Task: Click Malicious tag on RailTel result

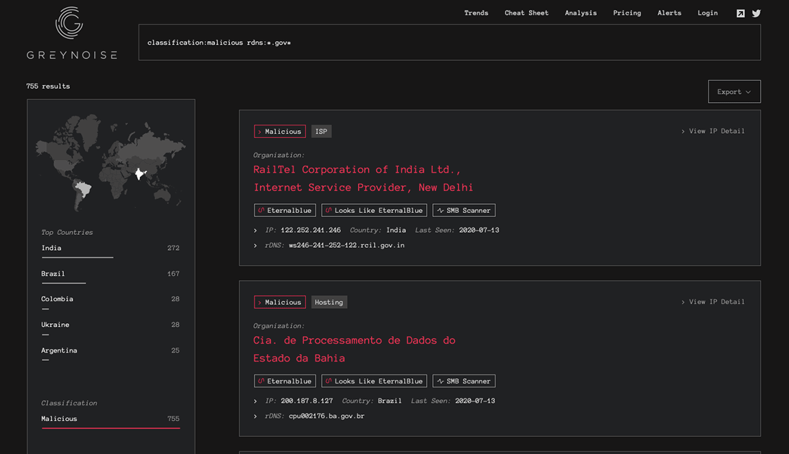Action: pos(280,131)
